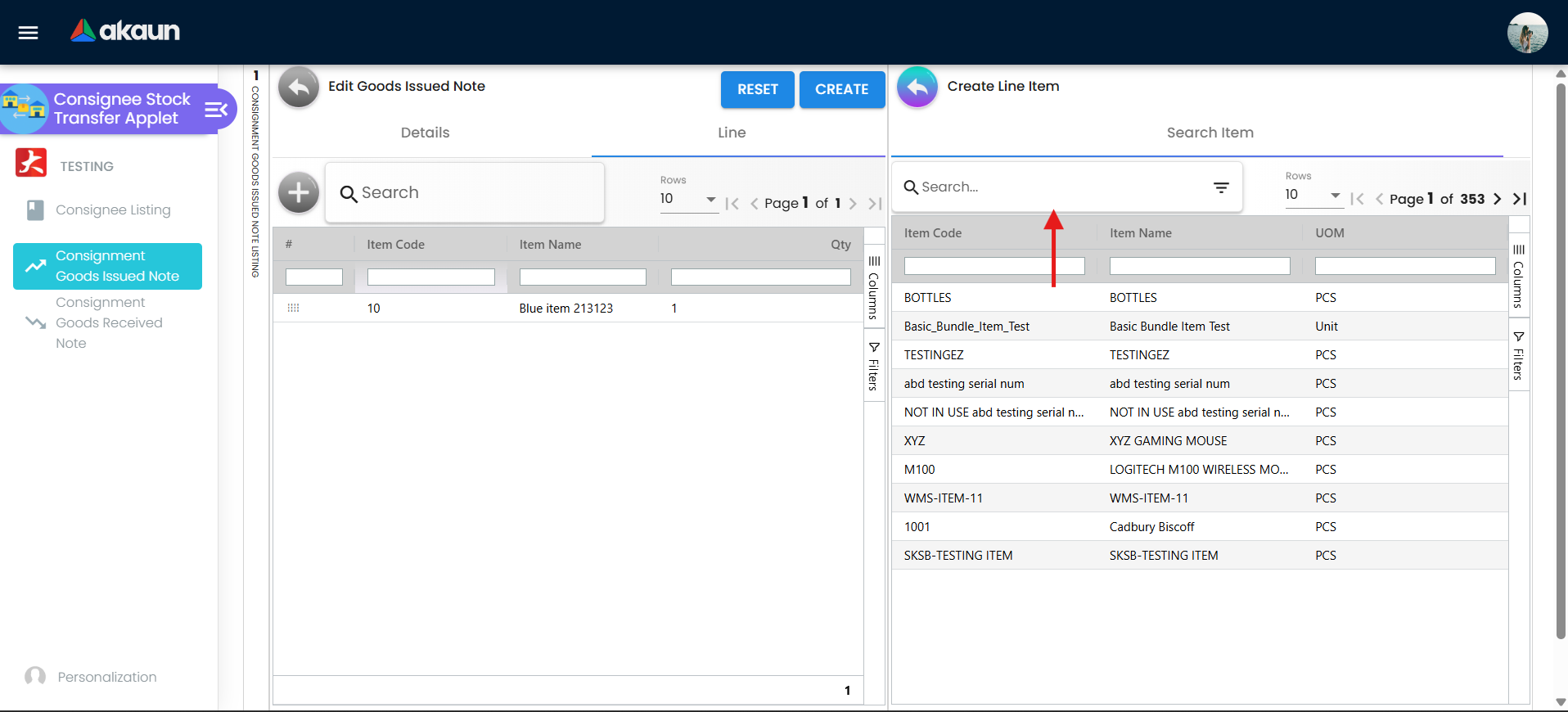
Task: Click the user profile avatar
Action: click(1527, 33)
